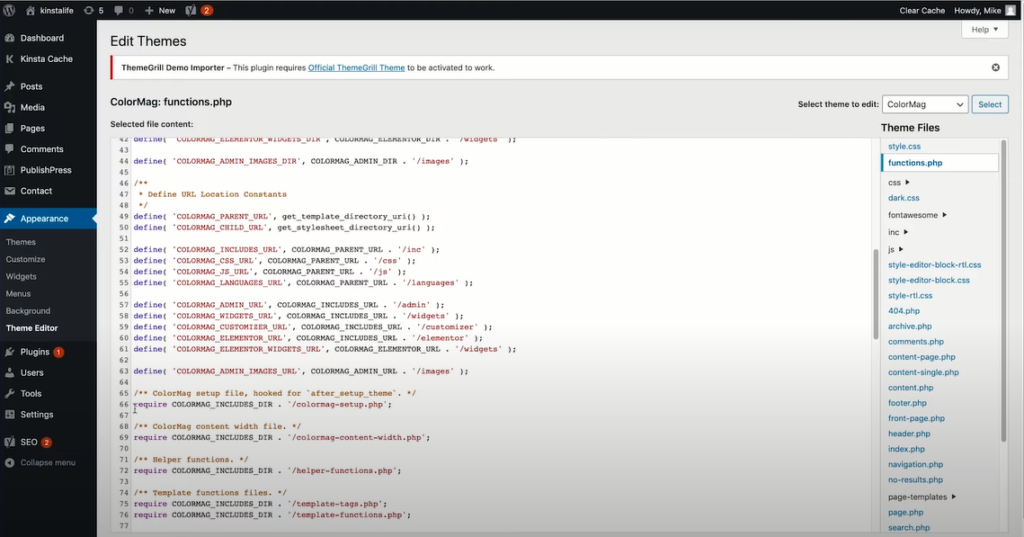Expand the fontawesome folder
The image size is (1024, 537).
point(917,214)
